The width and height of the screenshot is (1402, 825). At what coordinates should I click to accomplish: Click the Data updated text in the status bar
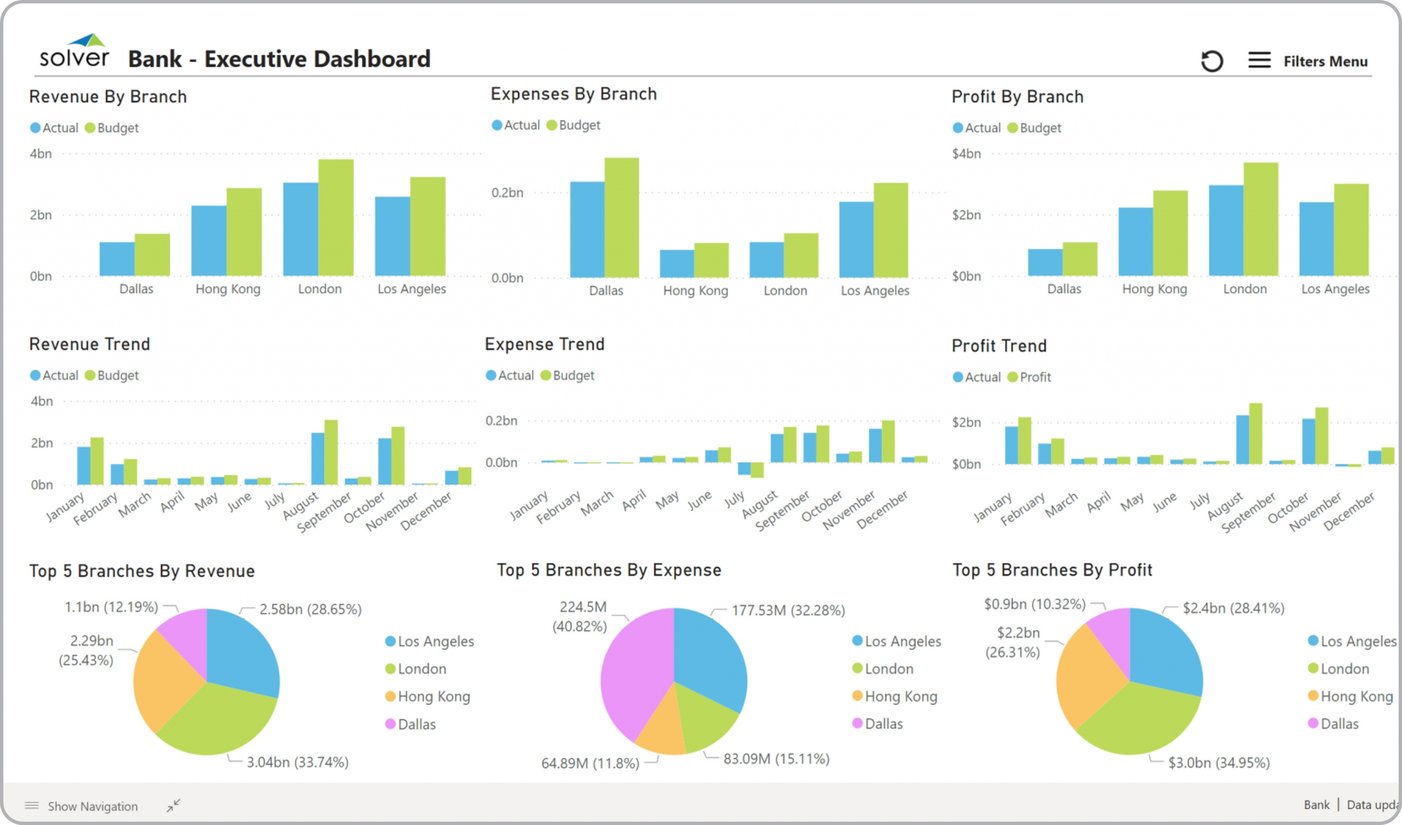point(1374,804)
